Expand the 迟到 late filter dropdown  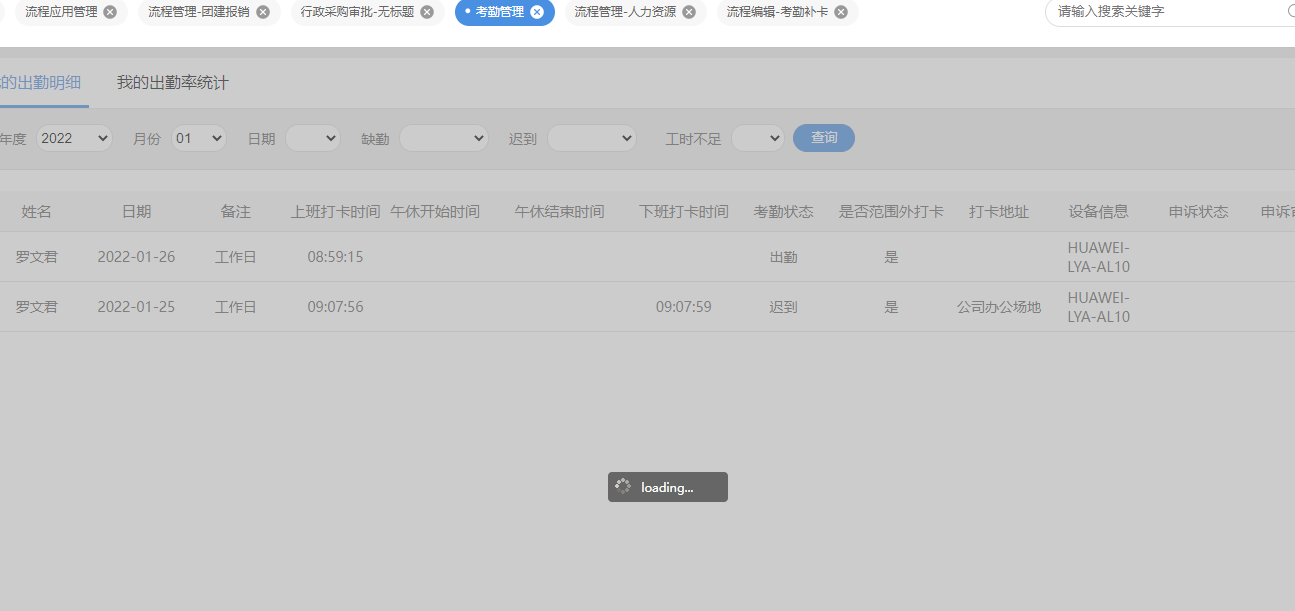click(591, 138)
